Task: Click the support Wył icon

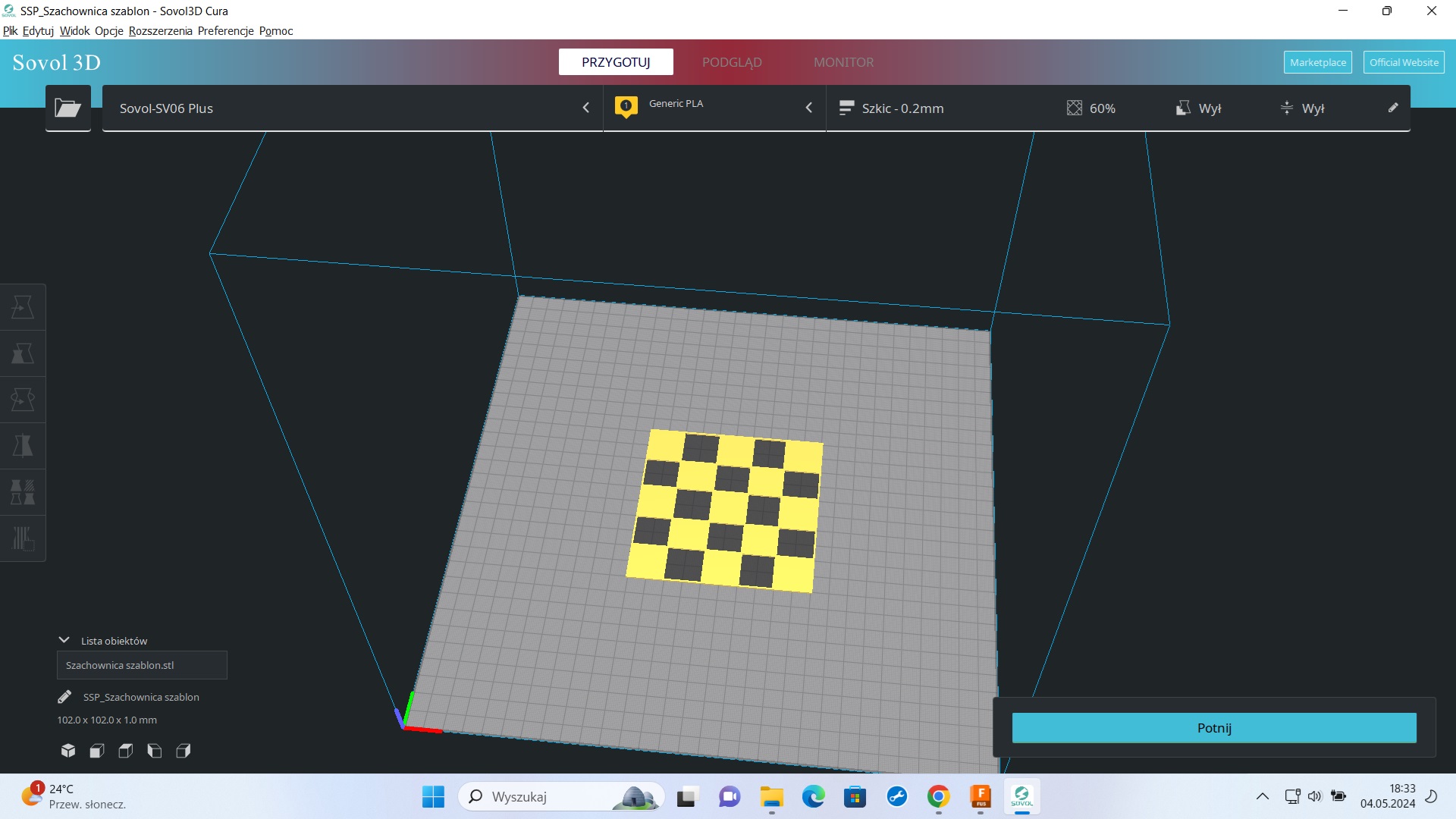Action: point(1183,108)
